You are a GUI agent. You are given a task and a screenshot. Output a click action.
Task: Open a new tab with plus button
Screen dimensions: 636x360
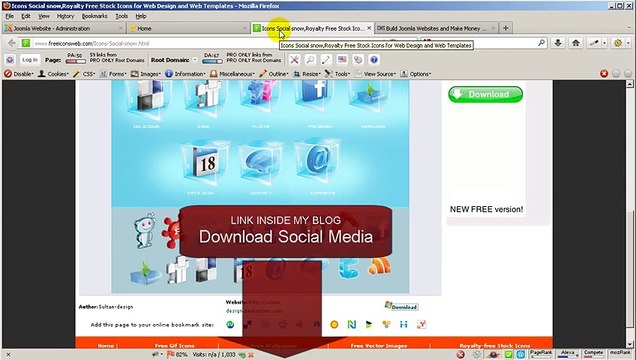(505, 28)
